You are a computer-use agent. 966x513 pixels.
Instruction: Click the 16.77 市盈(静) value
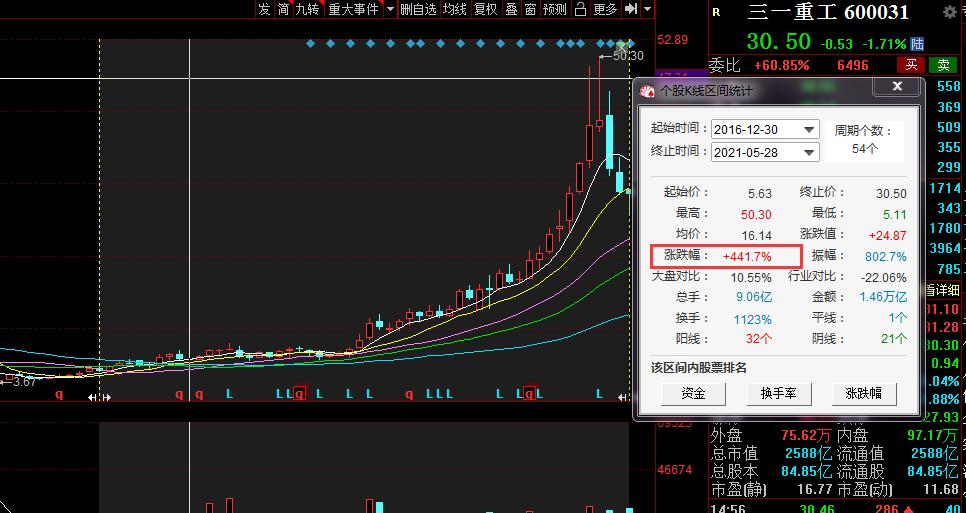click(814, 490)
